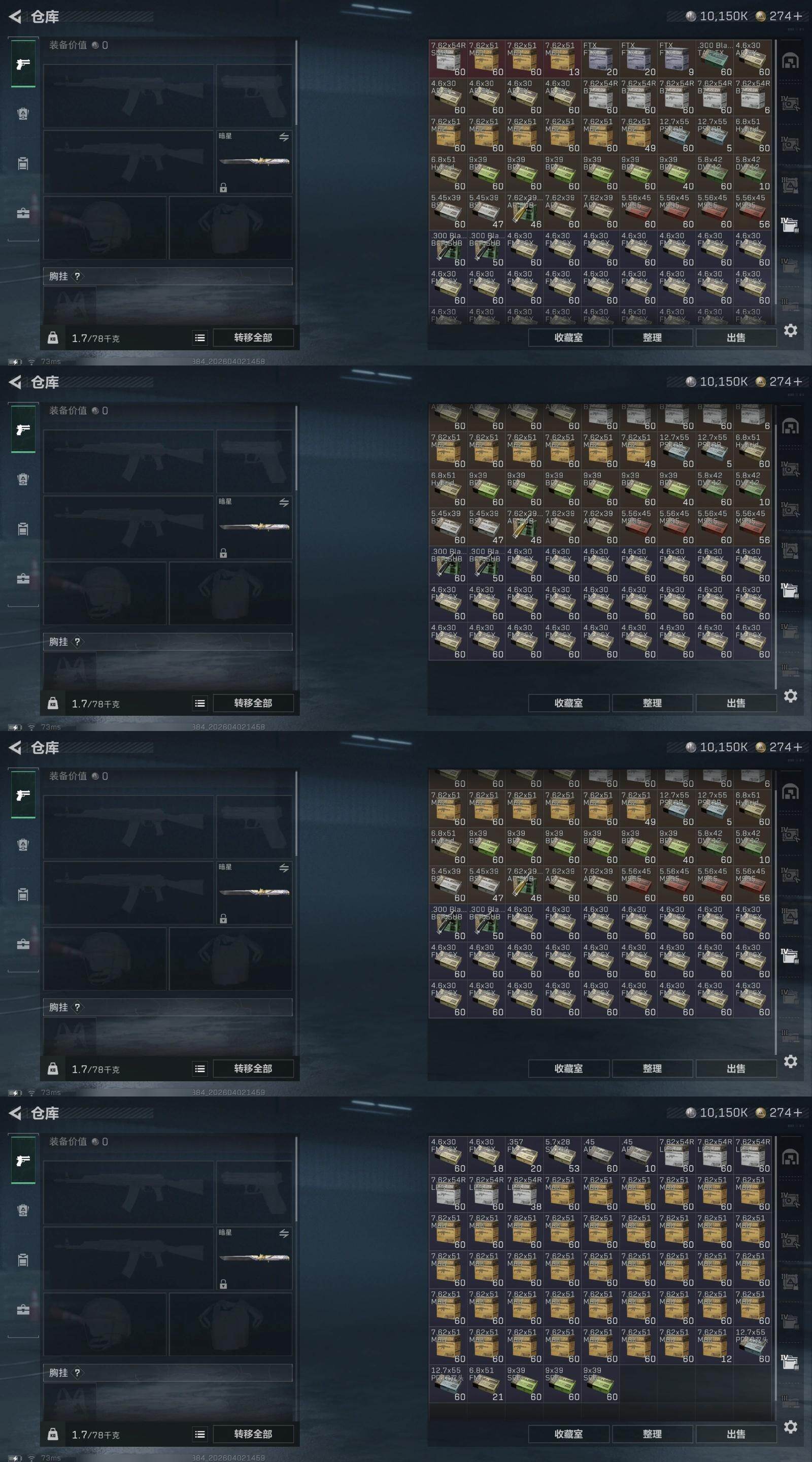This screenshot has height=1462, width=812.
Task: Pick the .45 AP stack with 10 rounds
Action: (638, 1155)
